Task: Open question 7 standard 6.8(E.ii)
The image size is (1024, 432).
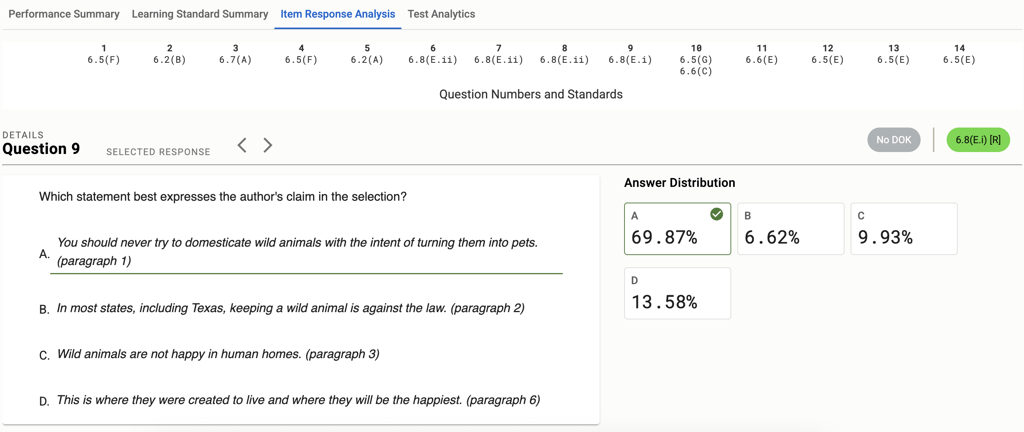Action: pyautogui.click(x=499, y=54)
